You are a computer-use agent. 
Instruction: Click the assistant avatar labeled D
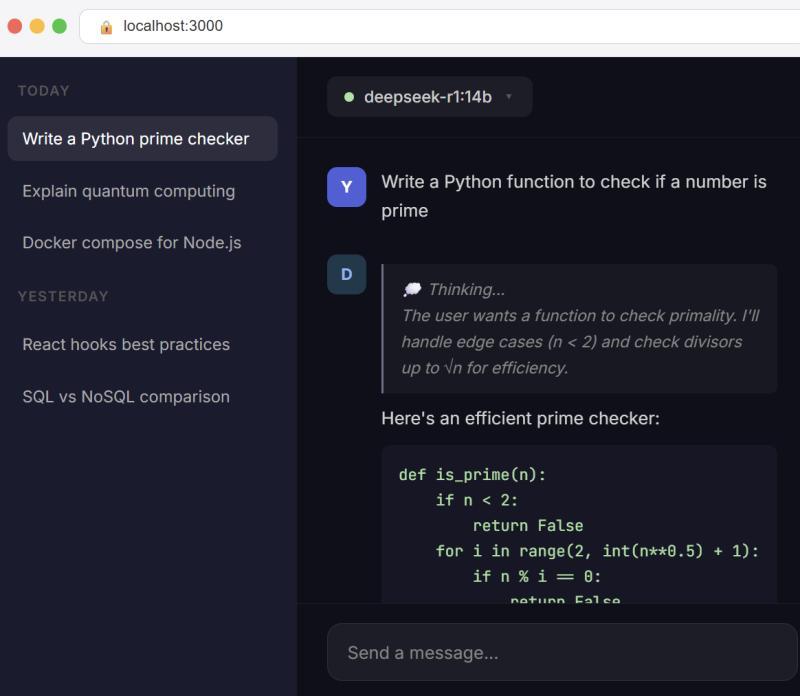click(x=346, y=275)
